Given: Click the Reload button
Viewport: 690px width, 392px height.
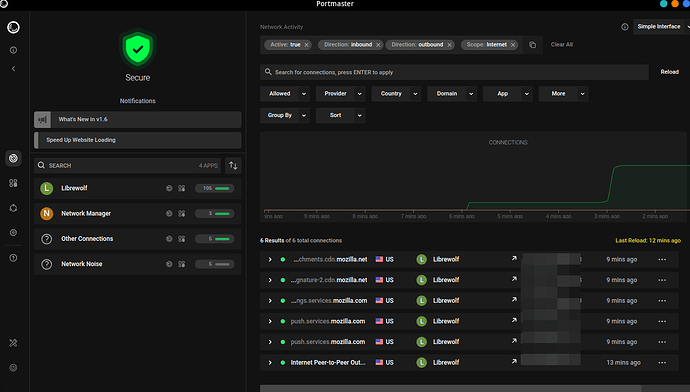Looking at the screenshot, I should (669, 72).
